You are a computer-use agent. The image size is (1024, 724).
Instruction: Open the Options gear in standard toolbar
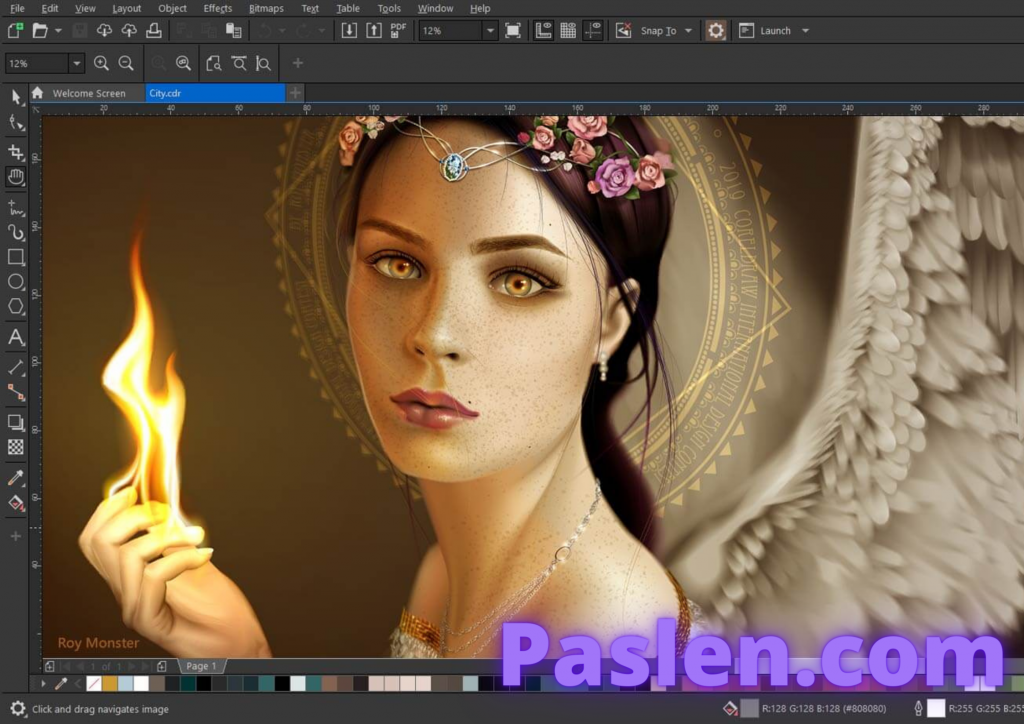click(x=716, y=30)
